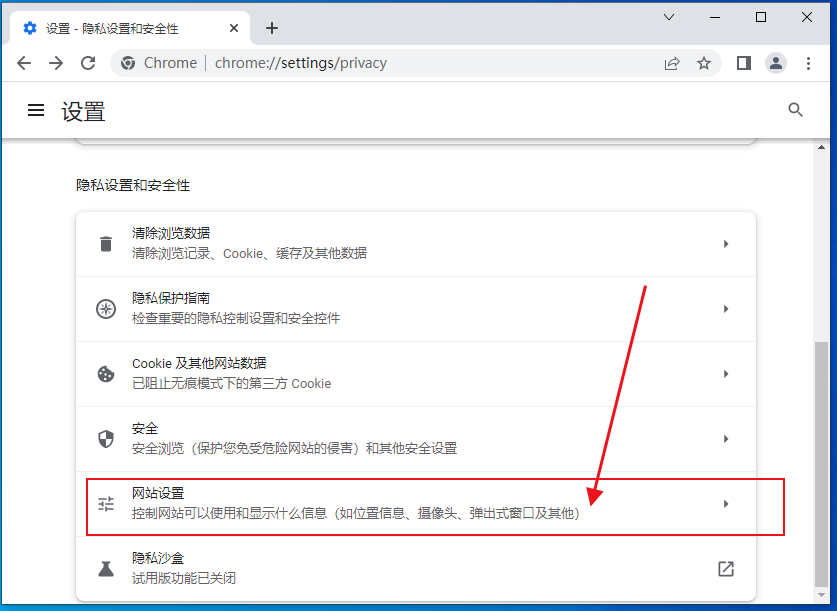837x611 pixels.
Task: Click text 清除浏览记录、Cookie、缓存及其他数据
Action: point(249,253)
